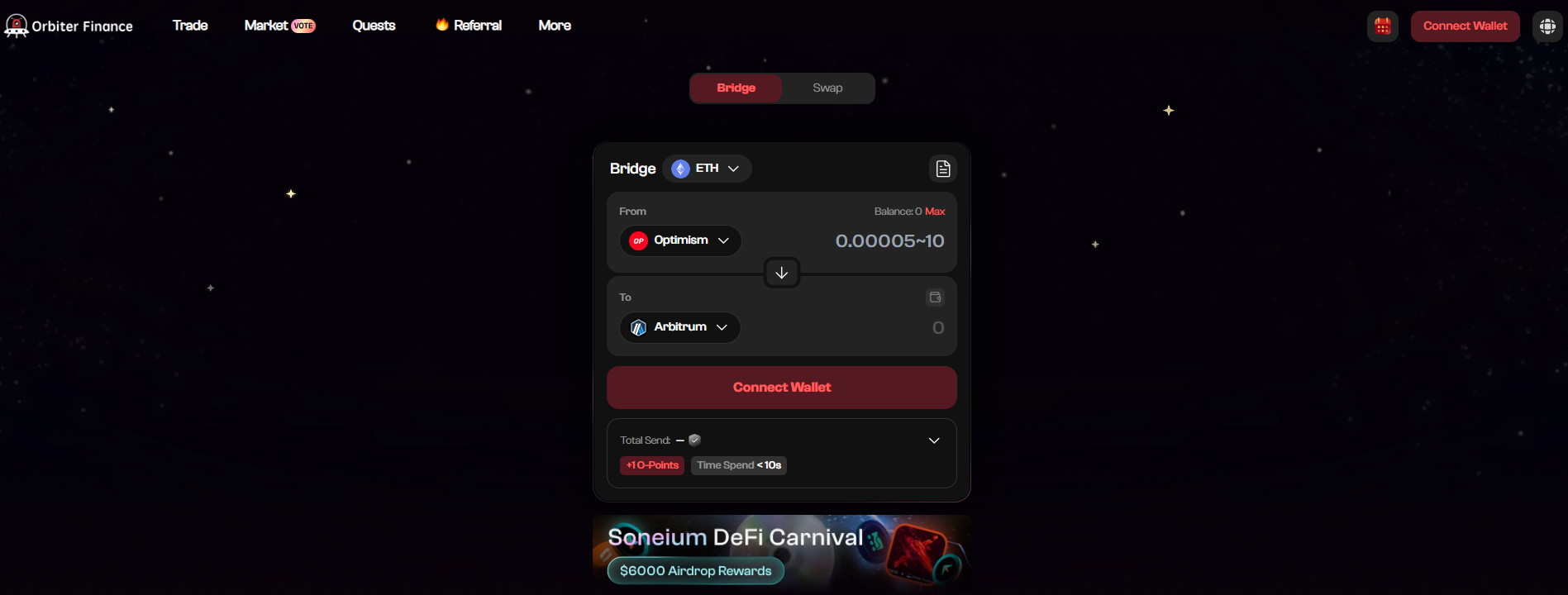Image resolution: width=1568 pixels, height=595 pixels.
Task: Open the ETH token dropdown
Action: click(x=707, y=169)
